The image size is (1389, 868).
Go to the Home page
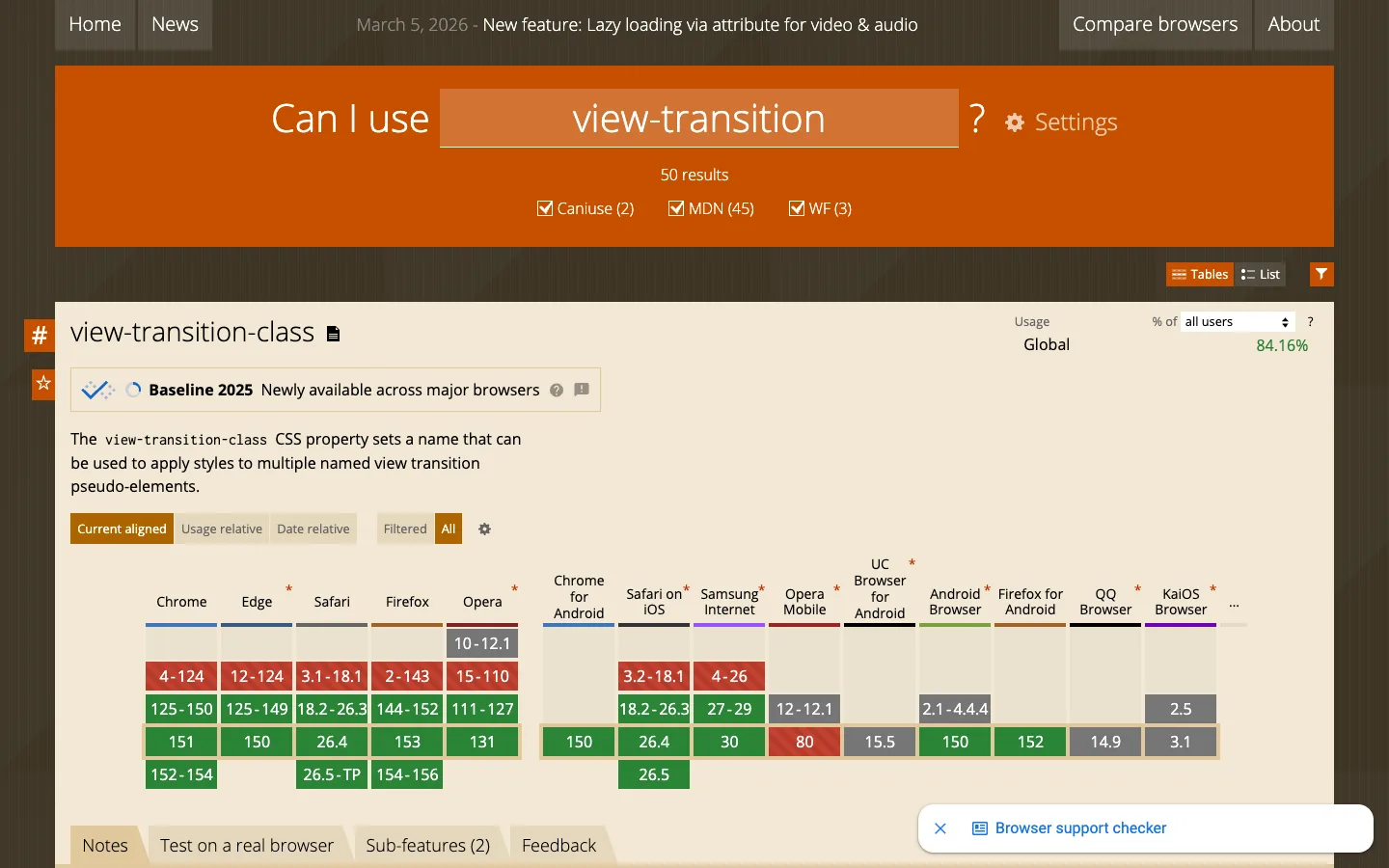(x=95, y=24)
